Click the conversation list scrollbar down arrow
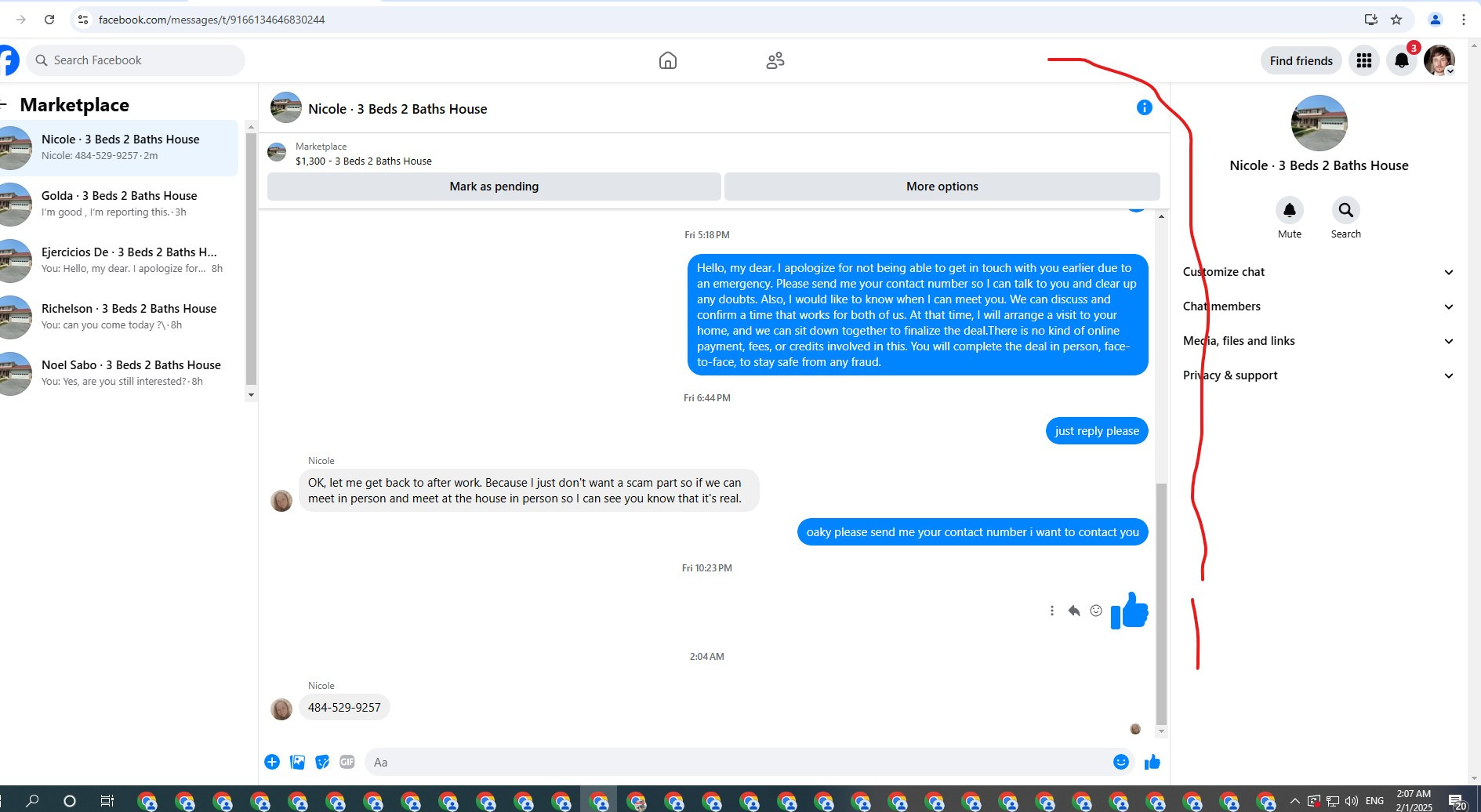This screenshot has width=1481, height=812. [251, 395]
